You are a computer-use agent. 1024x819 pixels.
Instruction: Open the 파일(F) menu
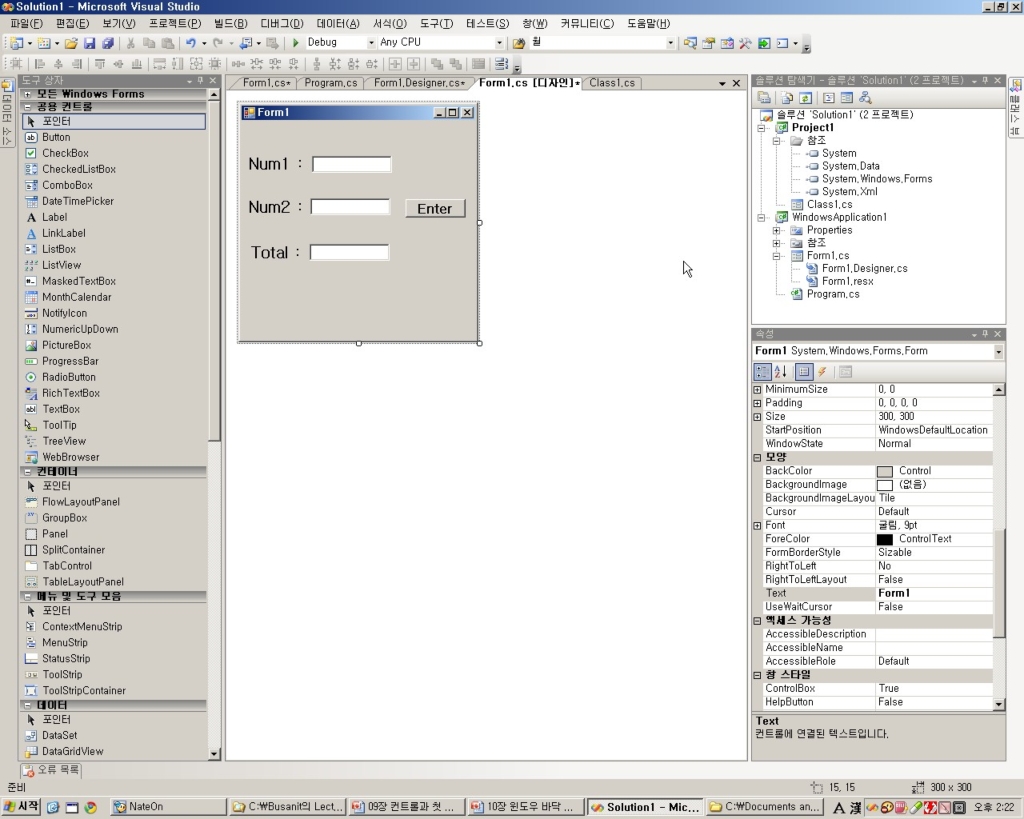26,24
